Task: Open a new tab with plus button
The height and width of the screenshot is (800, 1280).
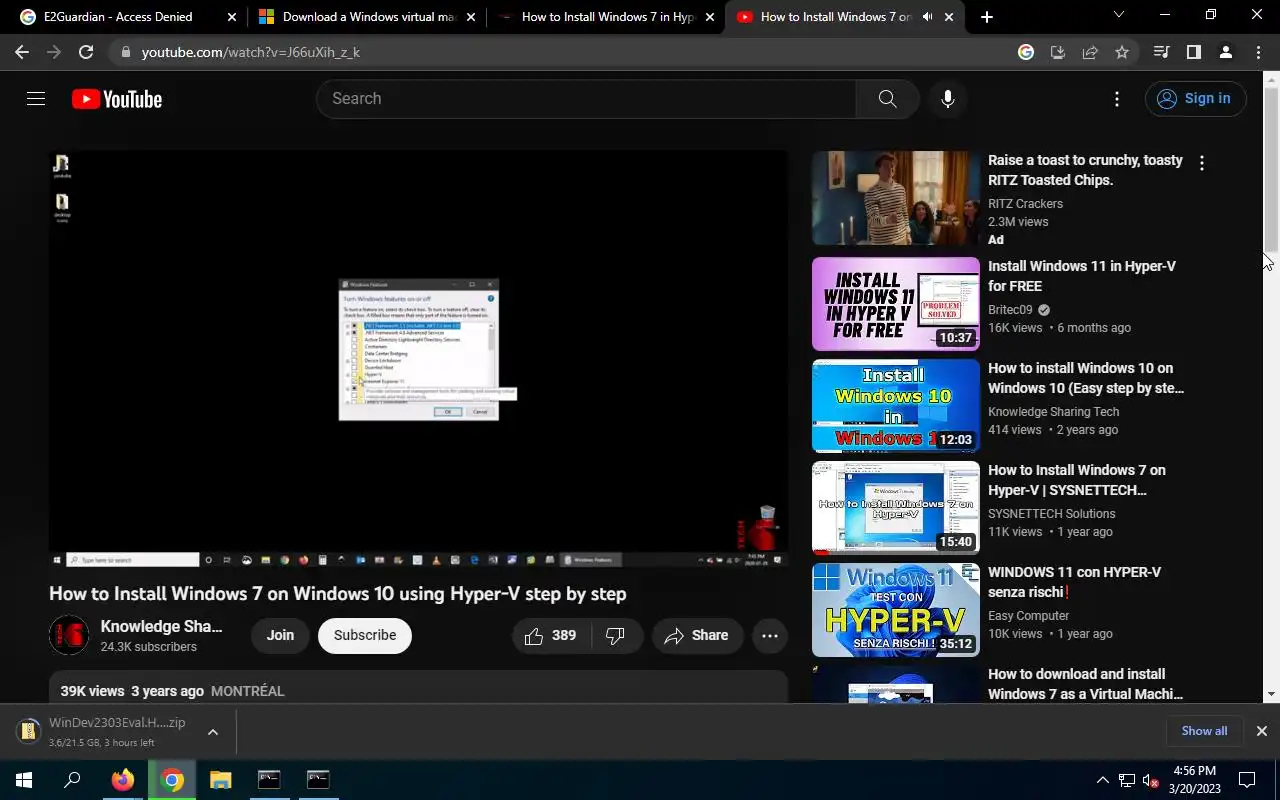Action: pyautogui.click(x=987, y=17)
